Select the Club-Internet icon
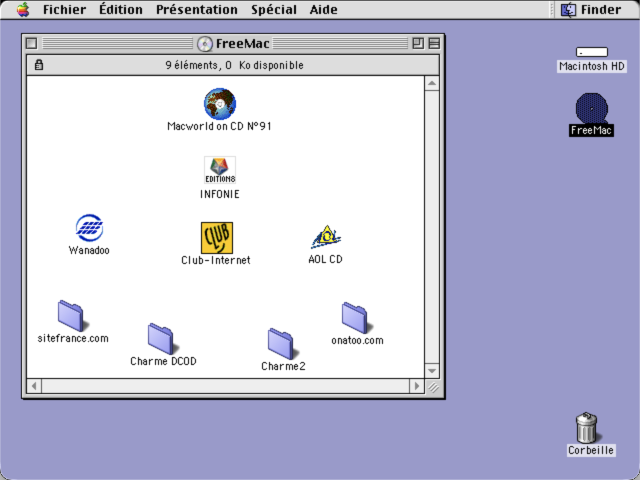640x480 pixels. point(217,238)
